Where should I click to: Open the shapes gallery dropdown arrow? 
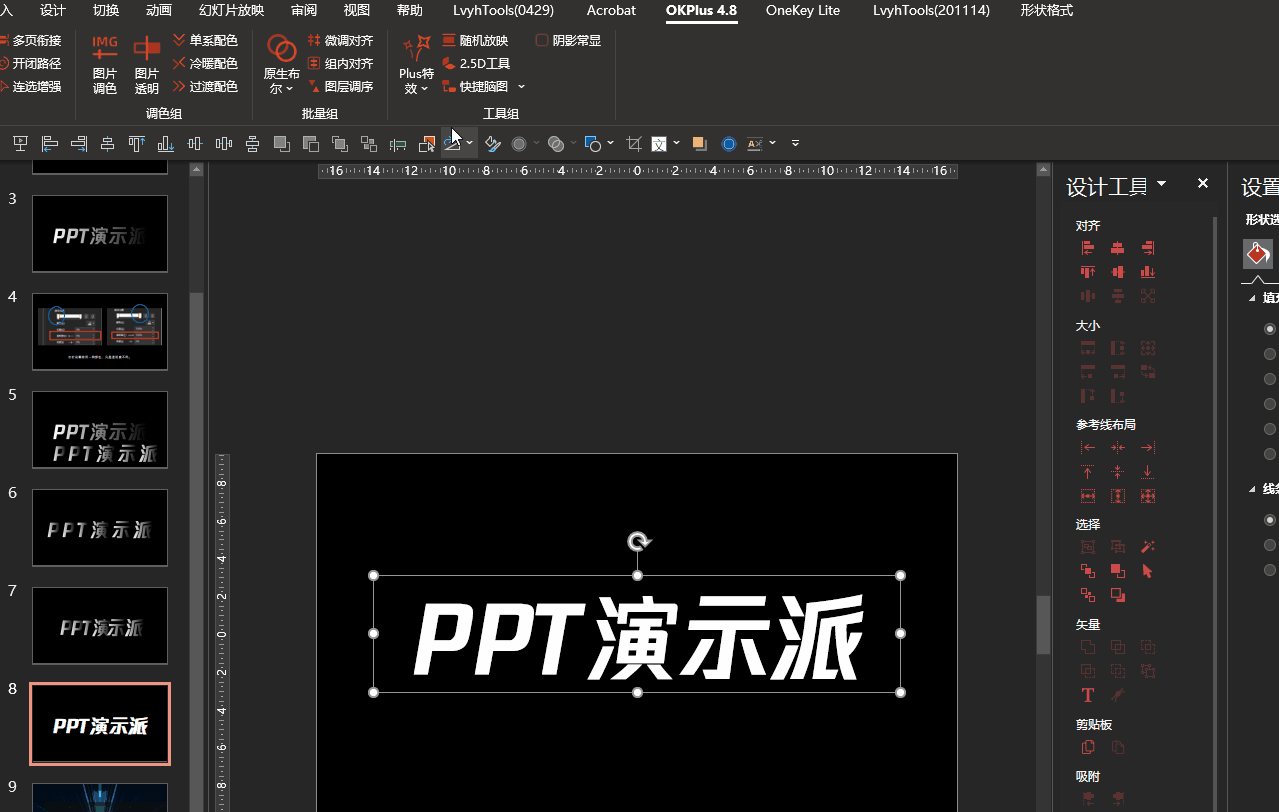pyautogui.click(x=610, y=143)
